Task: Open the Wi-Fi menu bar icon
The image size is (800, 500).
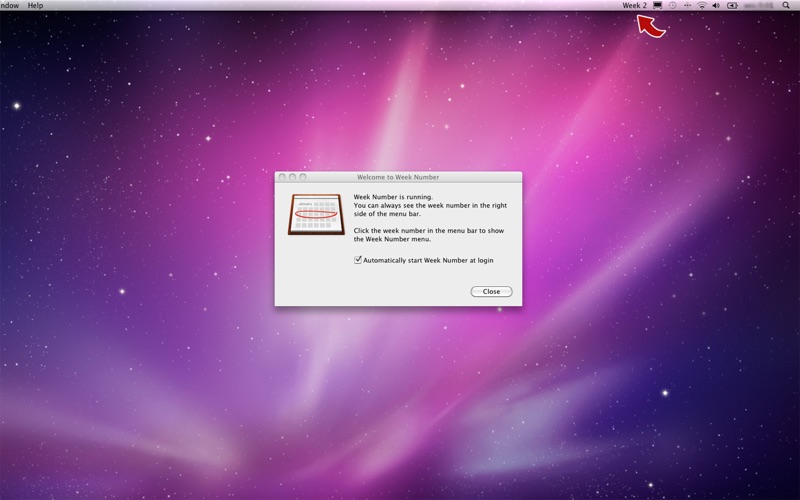Action: (702, 5)
